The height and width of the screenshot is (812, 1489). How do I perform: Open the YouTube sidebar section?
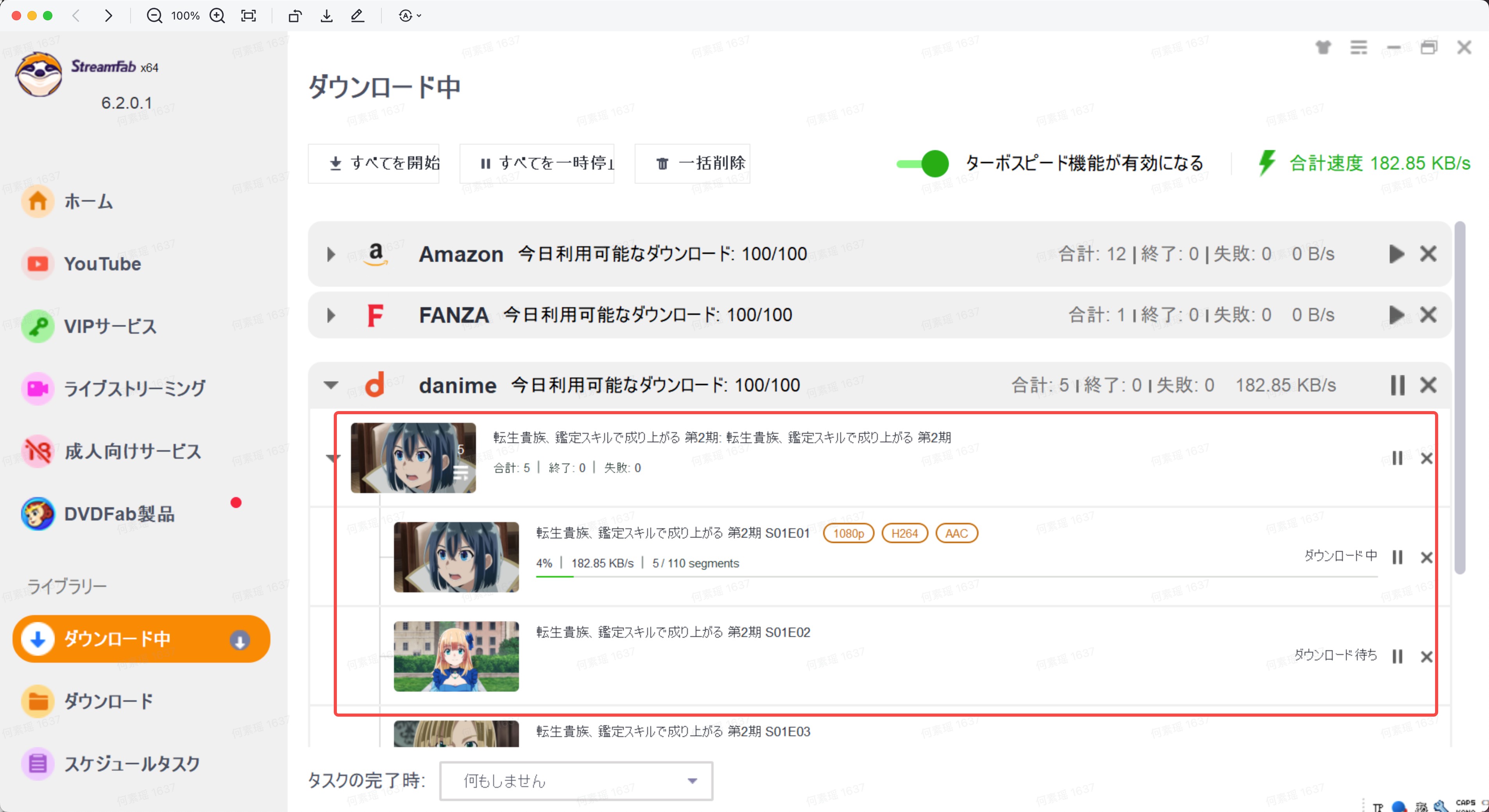(x=82, y=263)
